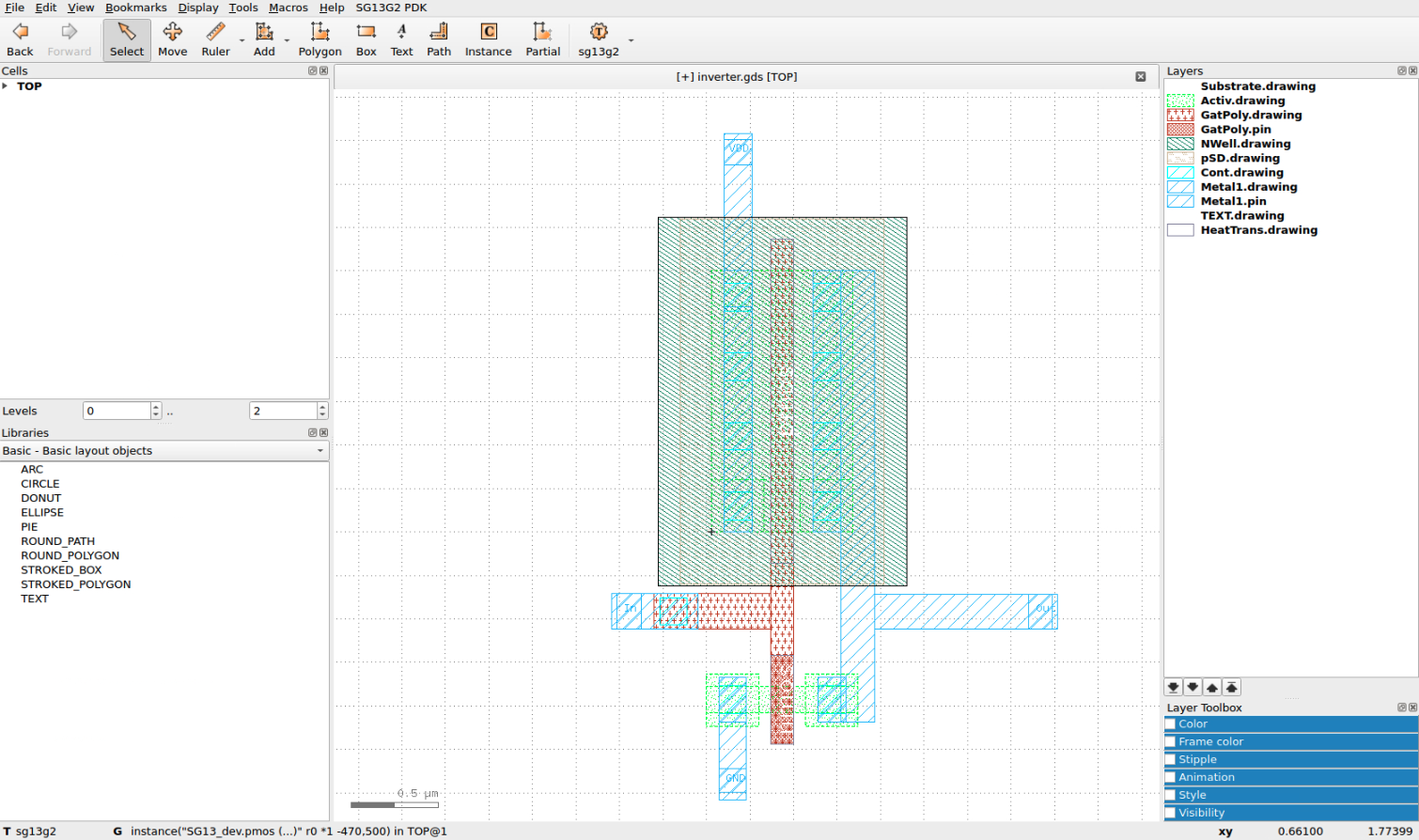This screenshot has height=840, width=1419.
Task: Select the Text tool
Action: 401,40
